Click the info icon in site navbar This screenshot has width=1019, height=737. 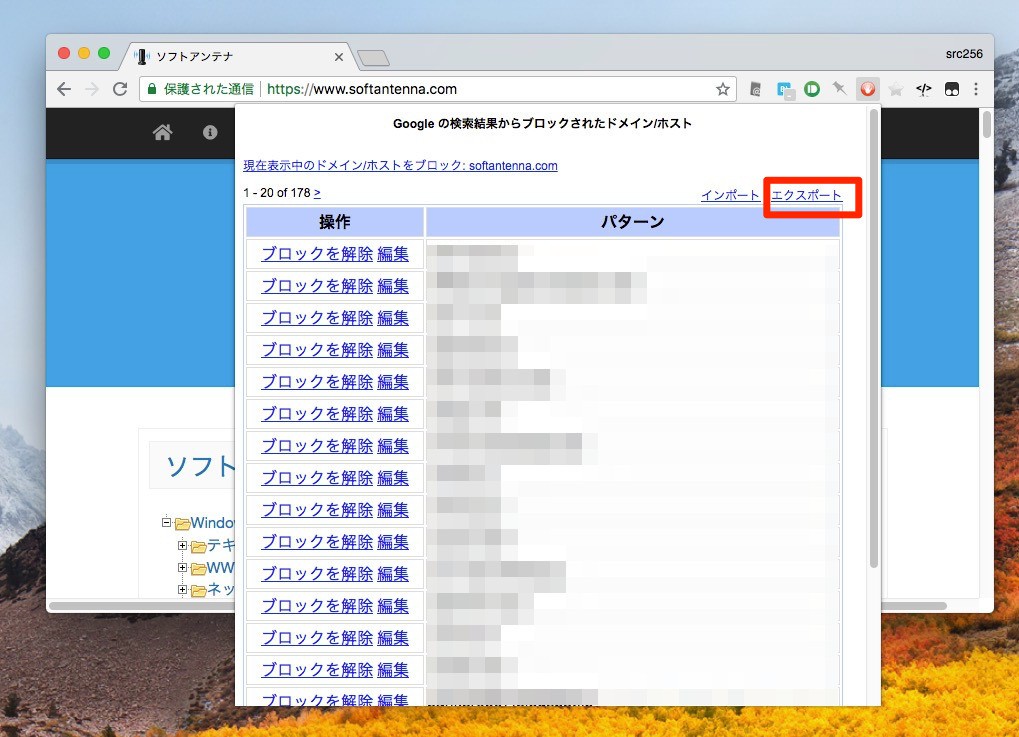[x=210, y=132]
